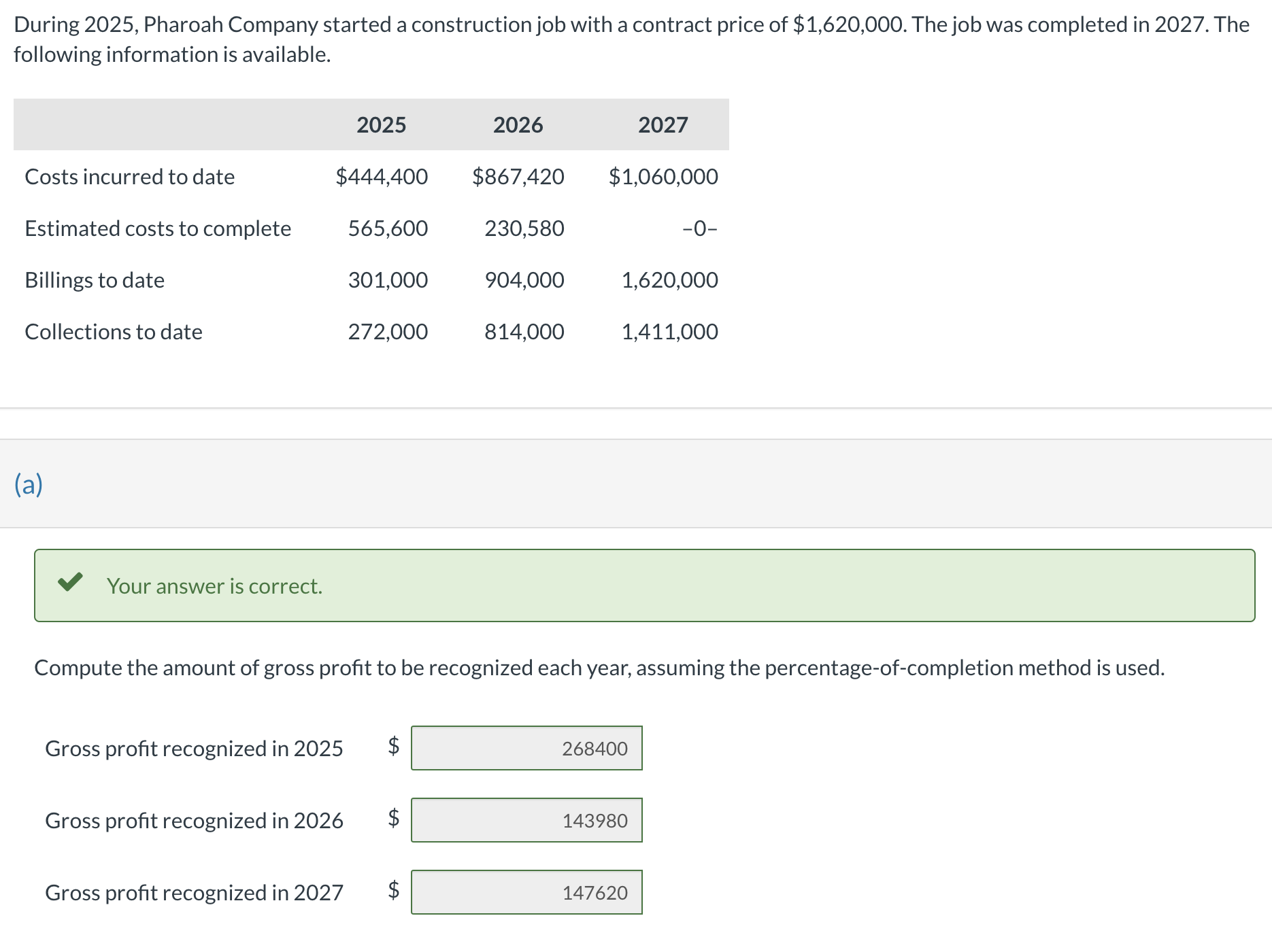Click the "Gross profit recognized in 2026" label
This screenshot has height=952, width=1272.
click(x=194, y=821)
